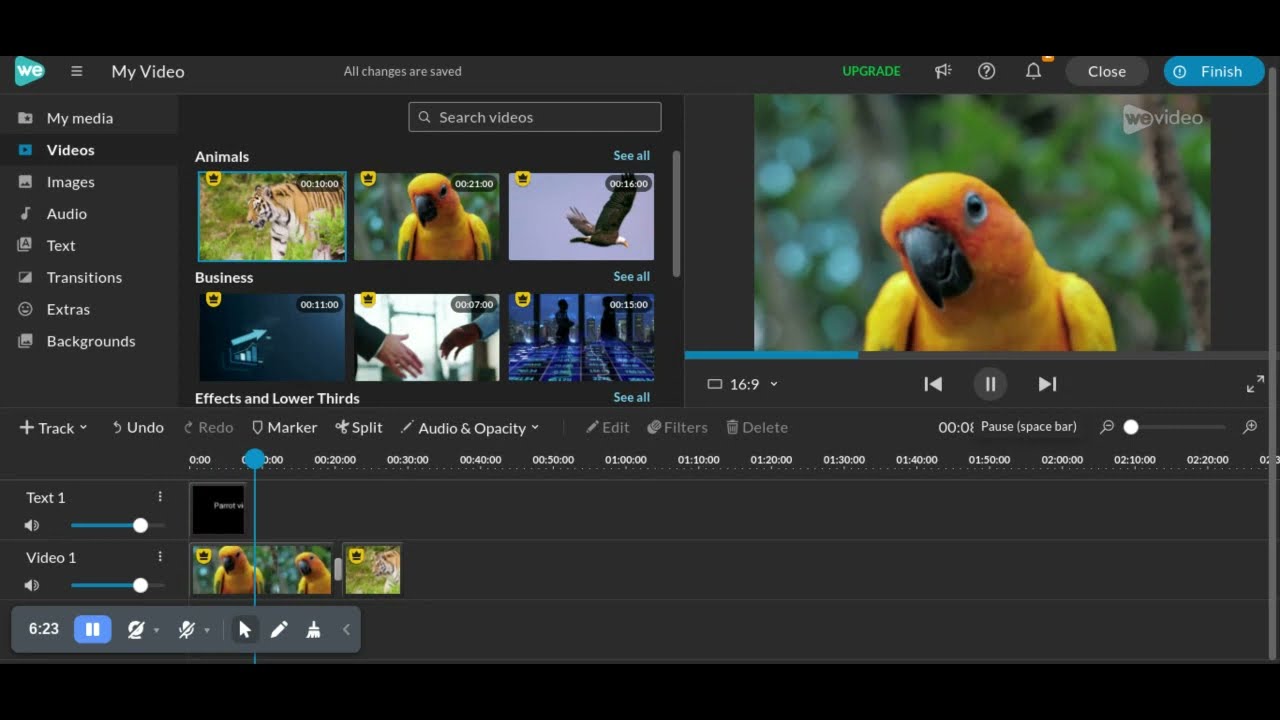The width and height of the screenshot is (1280, 720).
Task: Undo the last action
Action: click(x=137, y=427)
